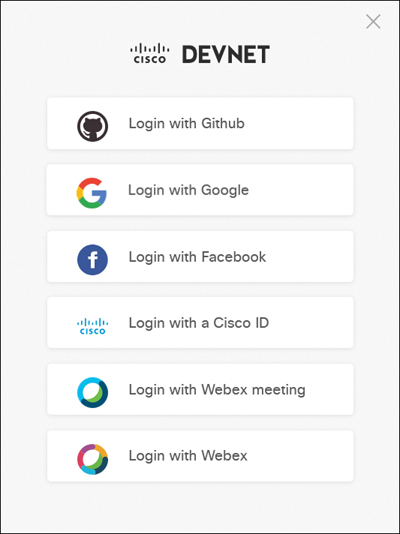
Task: Click the blue Cisco ID logo icon
Action: pyautogui.click(x=93, y=326)
